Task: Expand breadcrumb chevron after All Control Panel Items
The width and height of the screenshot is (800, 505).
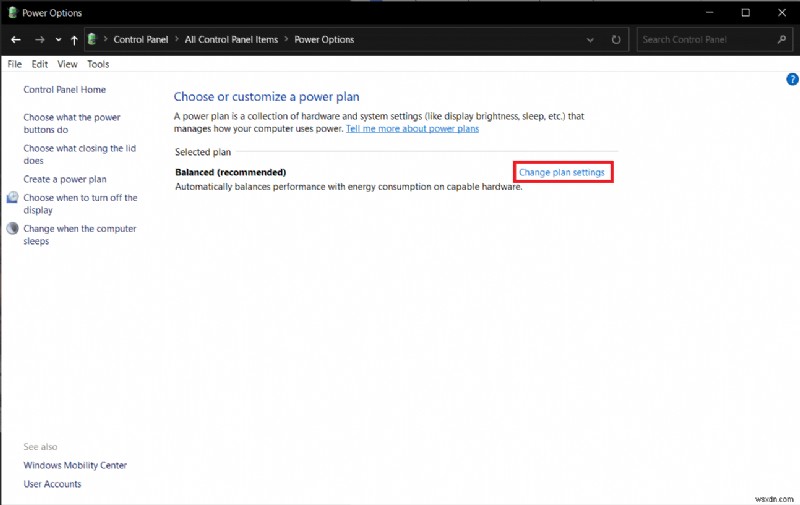Action: tap(286, 39)
